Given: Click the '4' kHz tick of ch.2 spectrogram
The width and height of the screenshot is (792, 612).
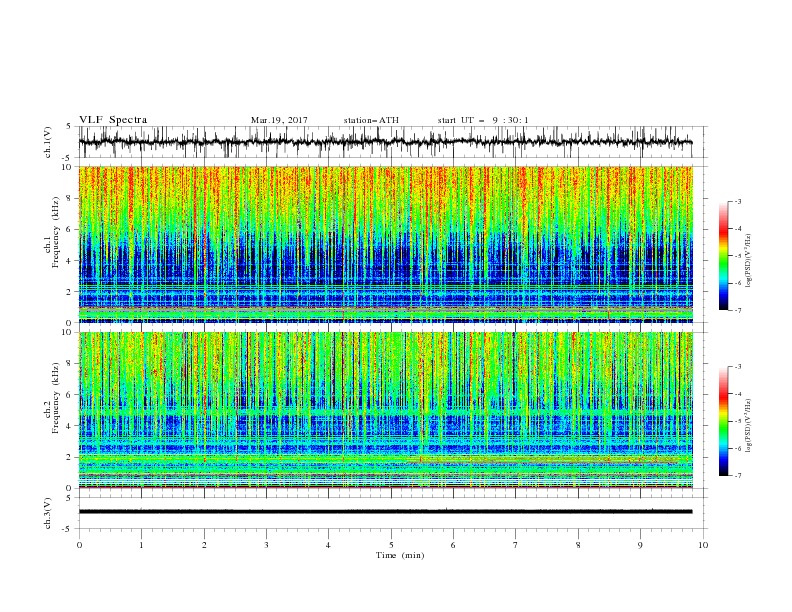Looking at the screenshot, I should pos(70,426).
